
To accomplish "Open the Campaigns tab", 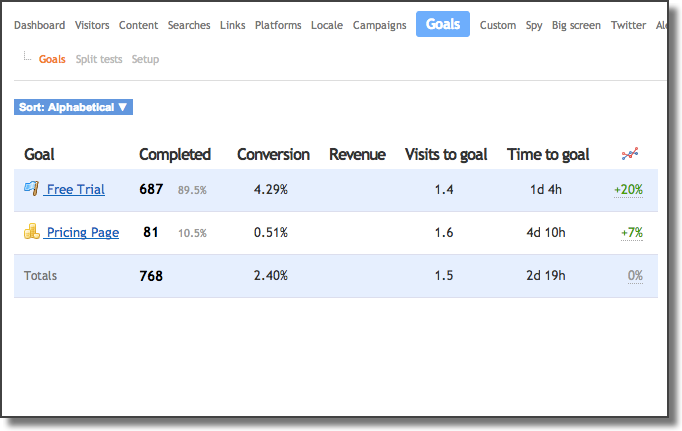I will pos(379,25).
